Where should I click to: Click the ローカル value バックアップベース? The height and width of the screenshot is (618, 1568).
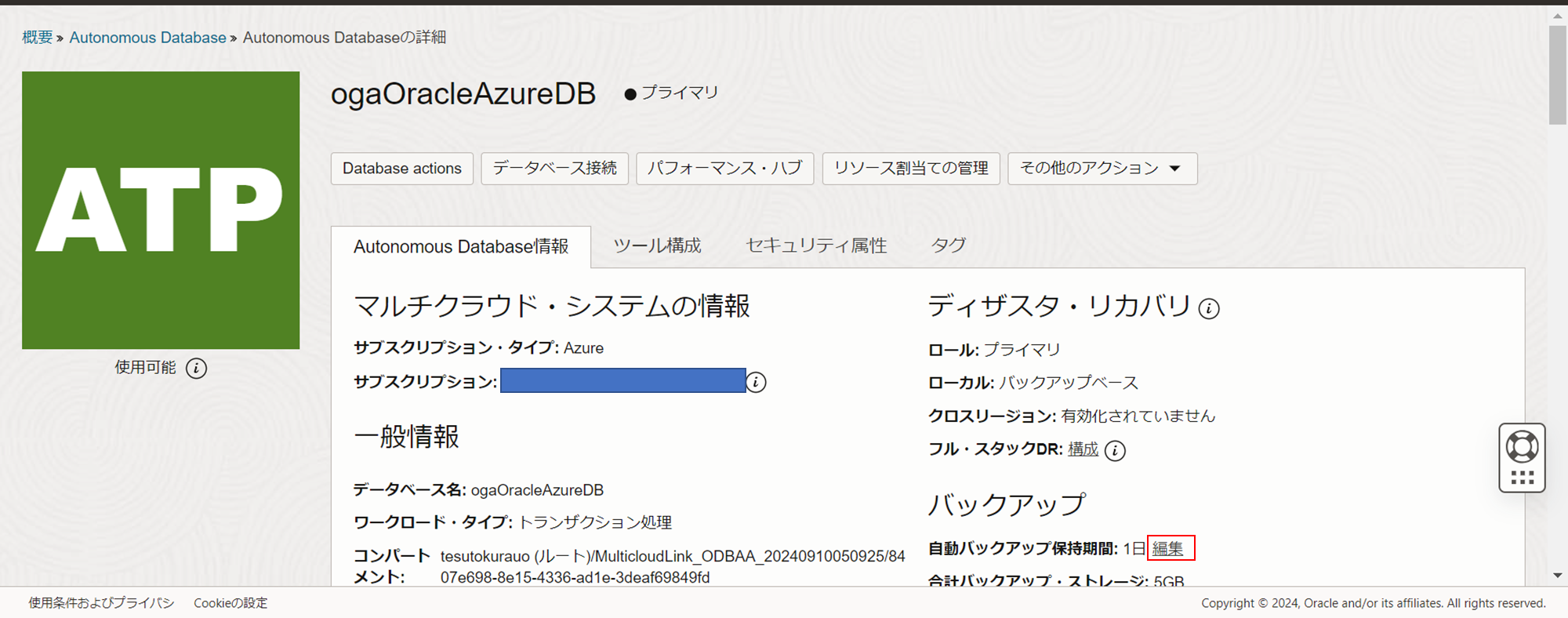pos(1069,383)
